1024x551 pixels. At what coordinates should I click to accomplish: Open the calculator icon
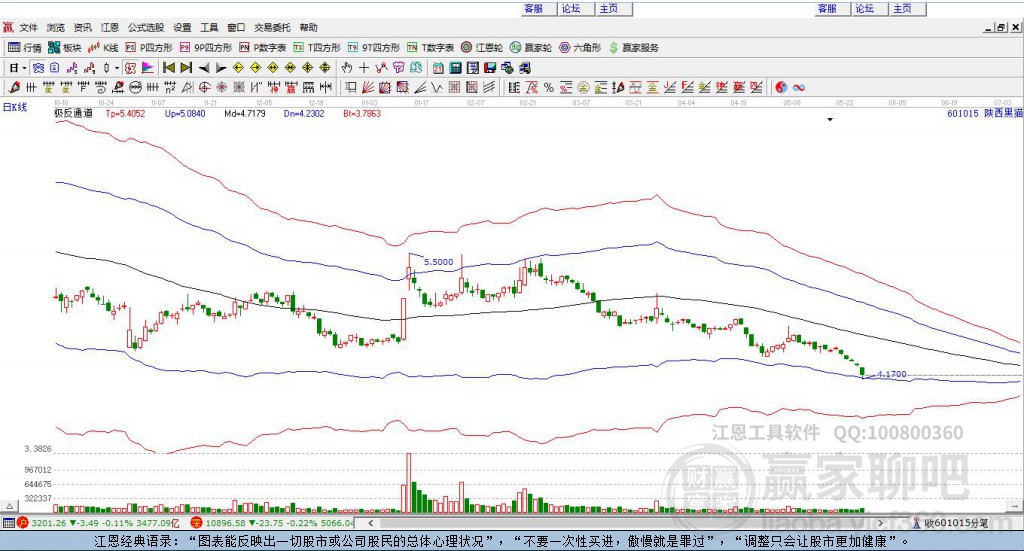[455, 68]
